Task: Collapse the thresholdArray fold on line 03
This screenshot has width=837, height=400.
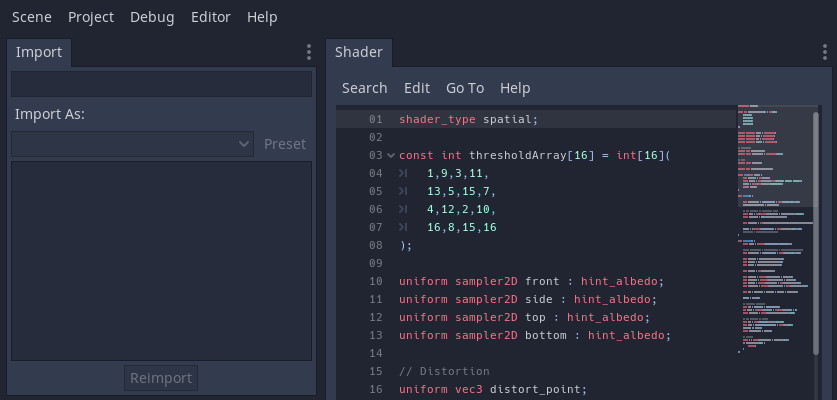Action: (x=391, y=155)
